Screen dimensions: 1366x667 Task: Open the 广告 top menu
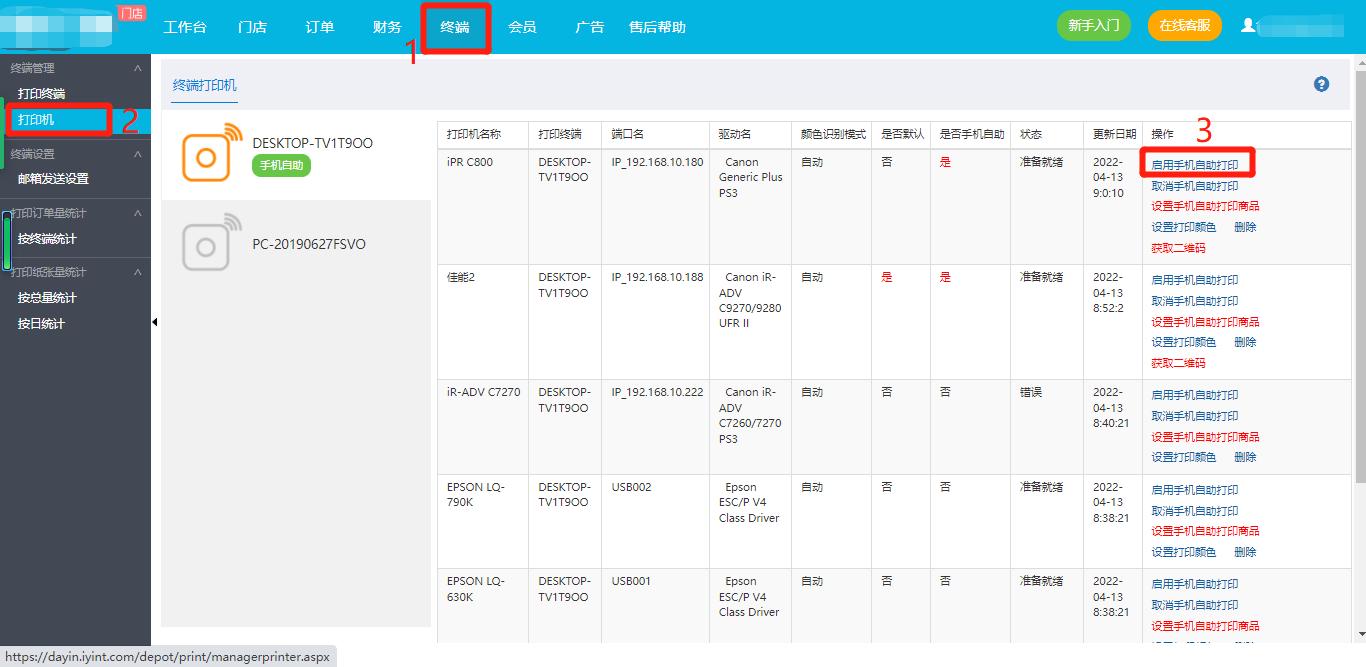590,27
